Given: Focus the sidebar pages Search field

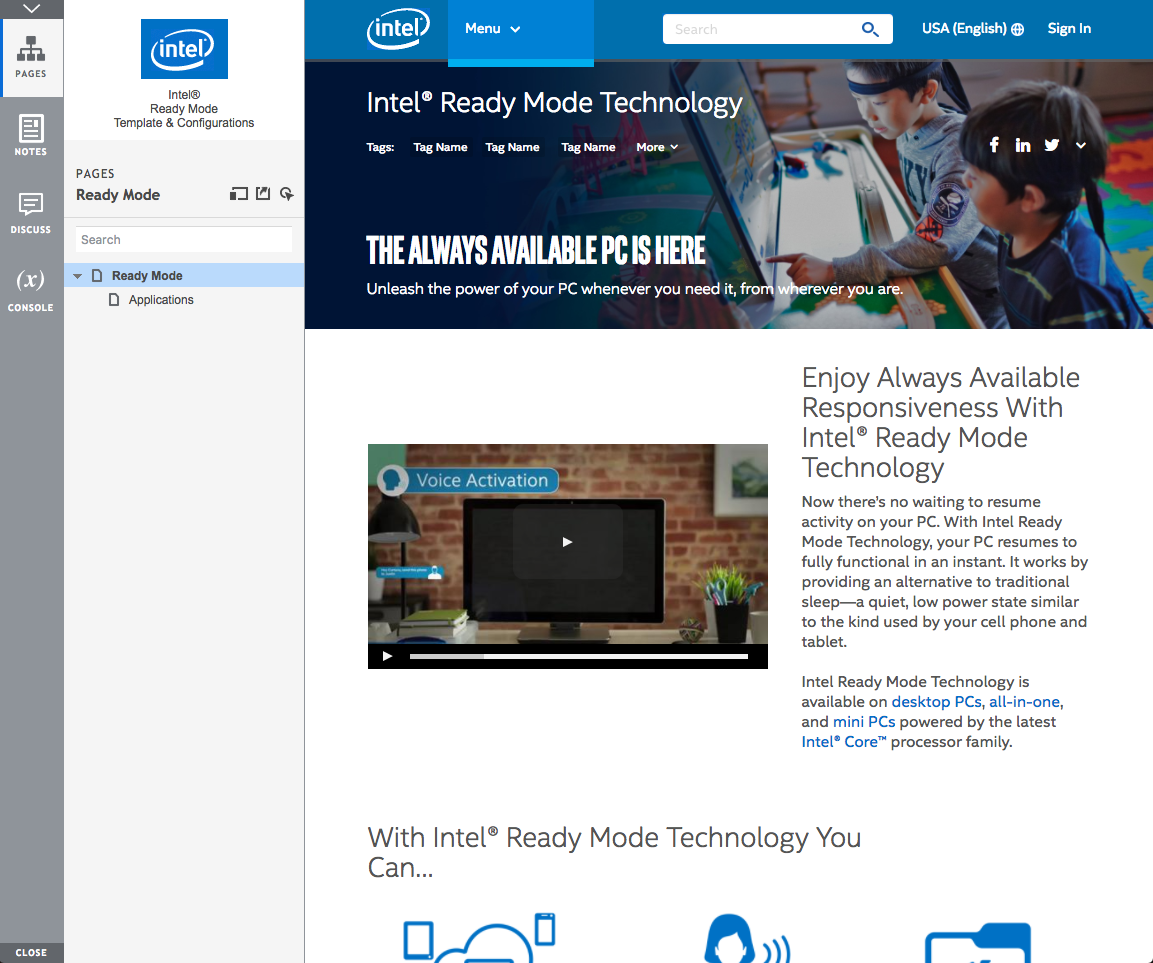Looking at the screenshot, I should click(184, 240).
